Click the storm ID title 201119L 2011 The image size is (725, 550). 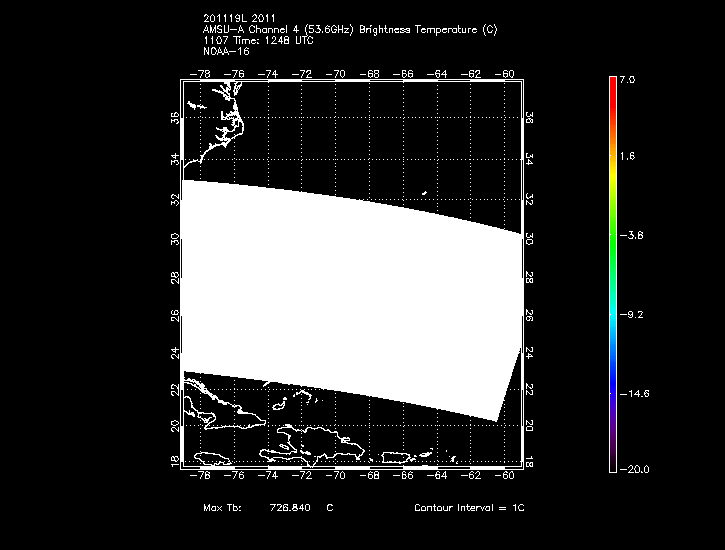pyautogui.click(x=238, y=20)
